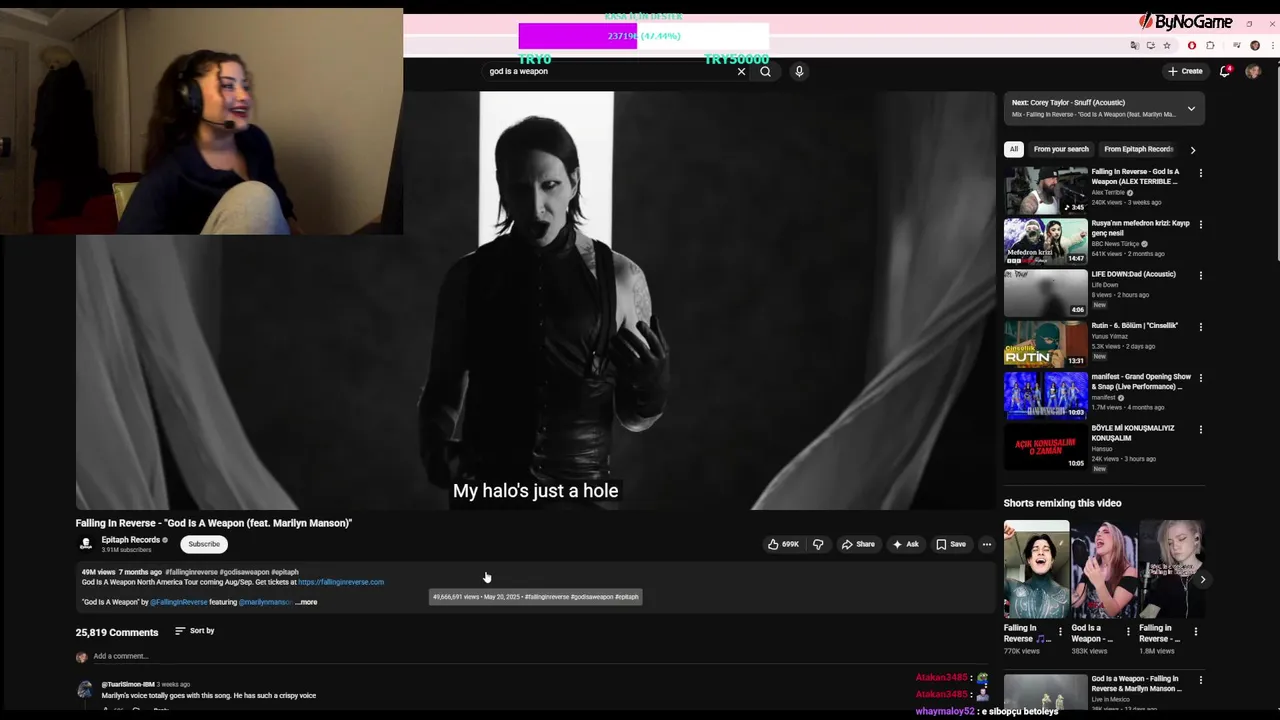This screenshot has height=720, width=1280.
Task: Start voice search with the microphone icon
Action: [x=799, y=72]
